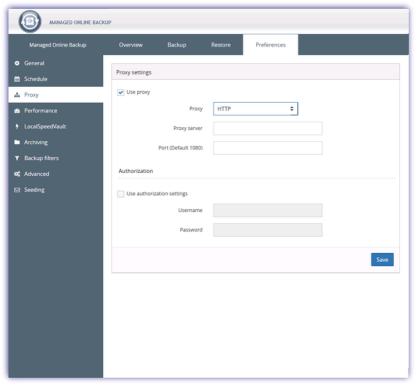Click the General gear icon in sidebar
Screen dimensions: 416x385
(x=17, y=63)
